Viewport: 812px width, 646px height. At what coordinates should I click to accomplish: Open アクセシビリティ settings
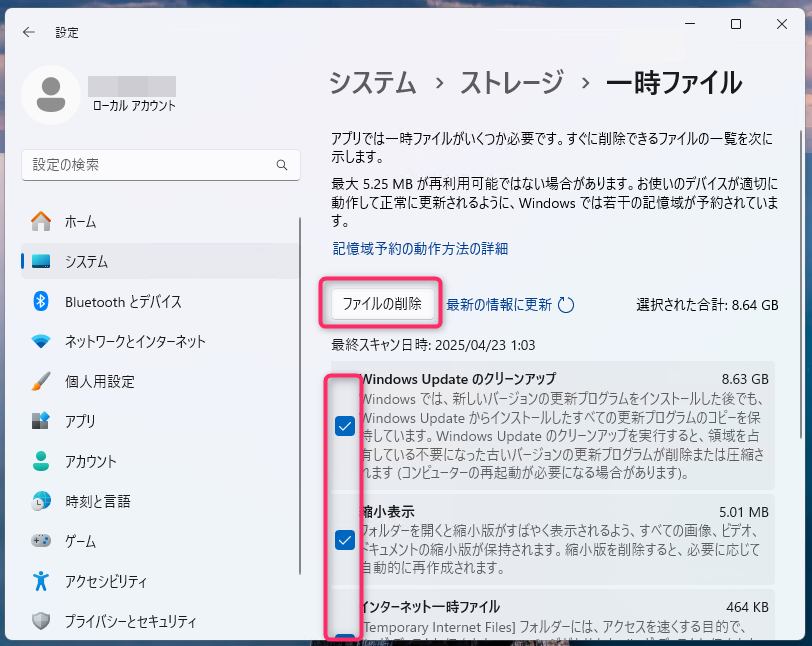click(160, 581)
